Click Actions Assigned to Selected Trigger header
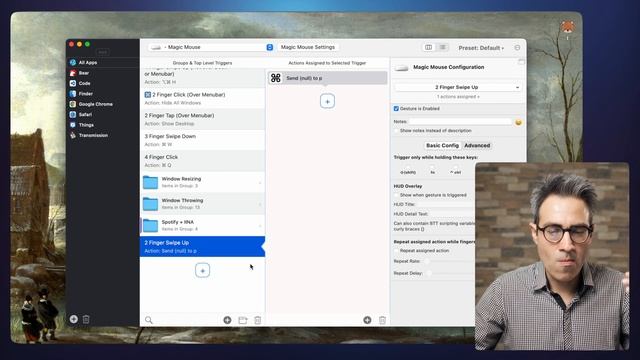Image resolution: width=640 pixels, height=360 pixels. click(327, 63)
